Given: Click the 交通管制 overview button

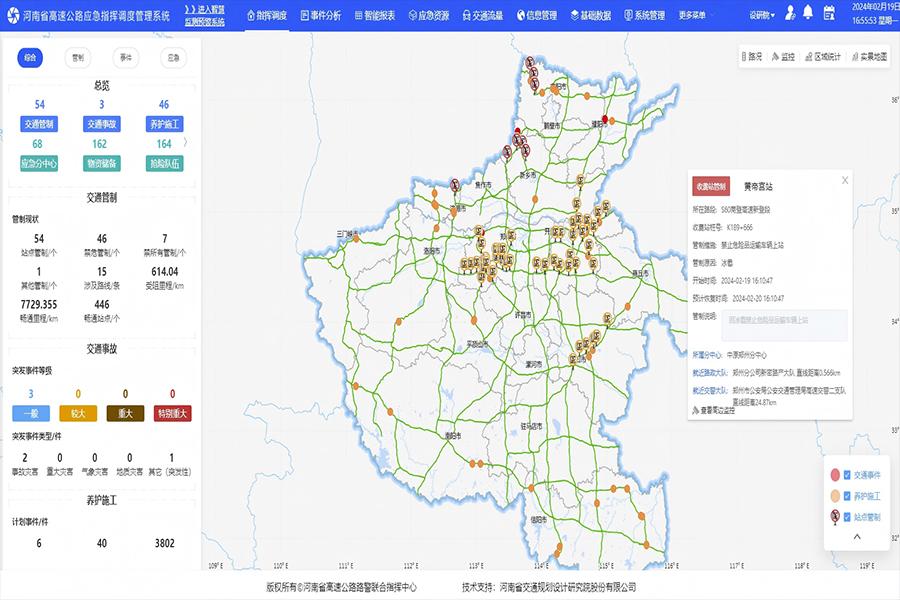Looking at the screenshot, I should click(x=39, y=124).
